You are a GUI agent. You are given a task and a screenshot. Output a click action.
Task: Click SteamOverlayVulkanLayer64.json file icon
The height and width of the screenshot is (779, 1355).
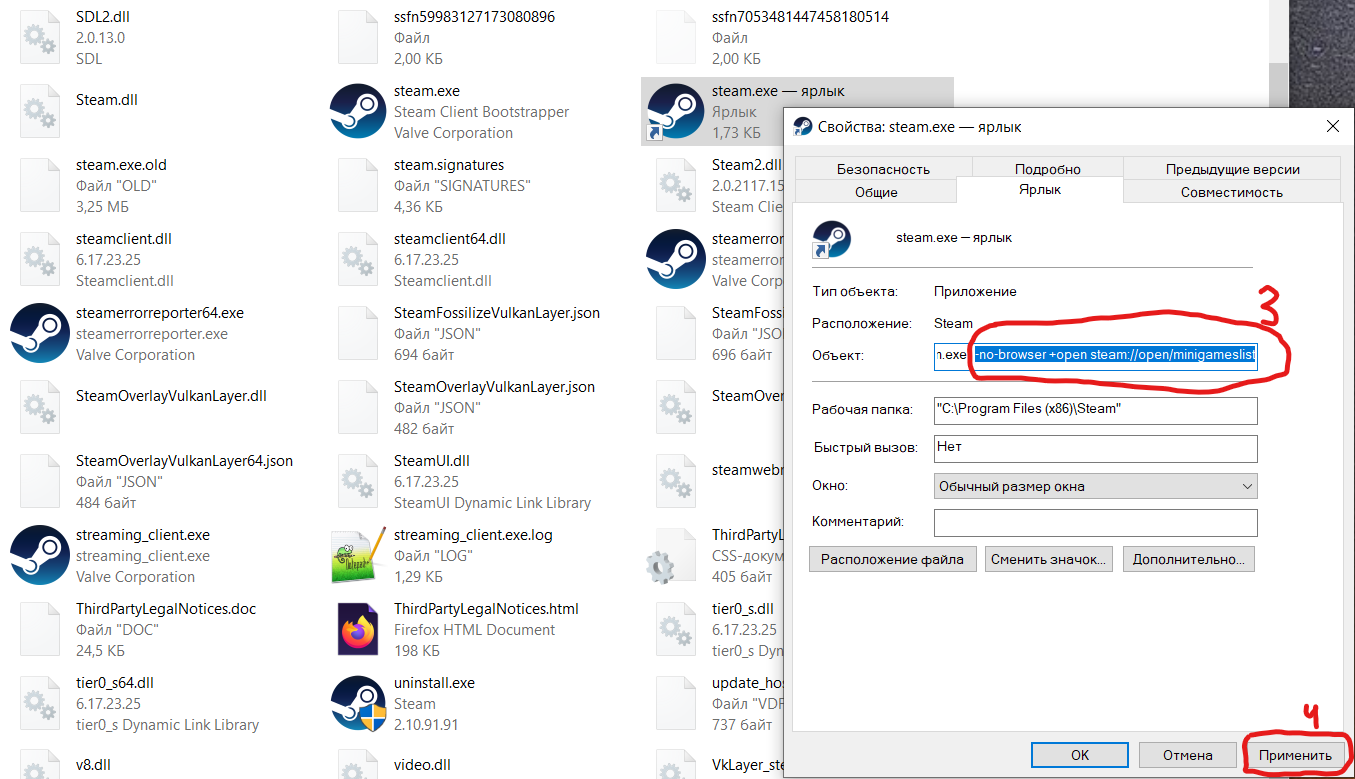pyautogui.click(x=40, y=481)
